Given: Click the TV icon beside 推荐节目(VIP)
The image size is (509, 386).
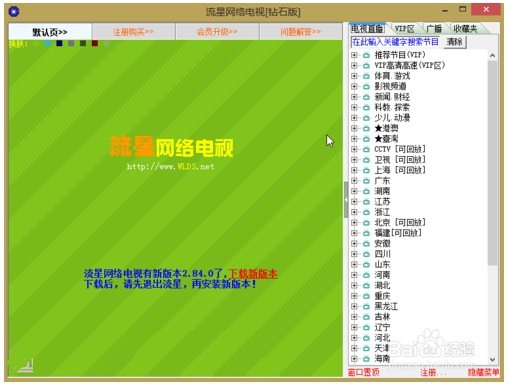Looking at the screenshot, I should coord(366,55).
